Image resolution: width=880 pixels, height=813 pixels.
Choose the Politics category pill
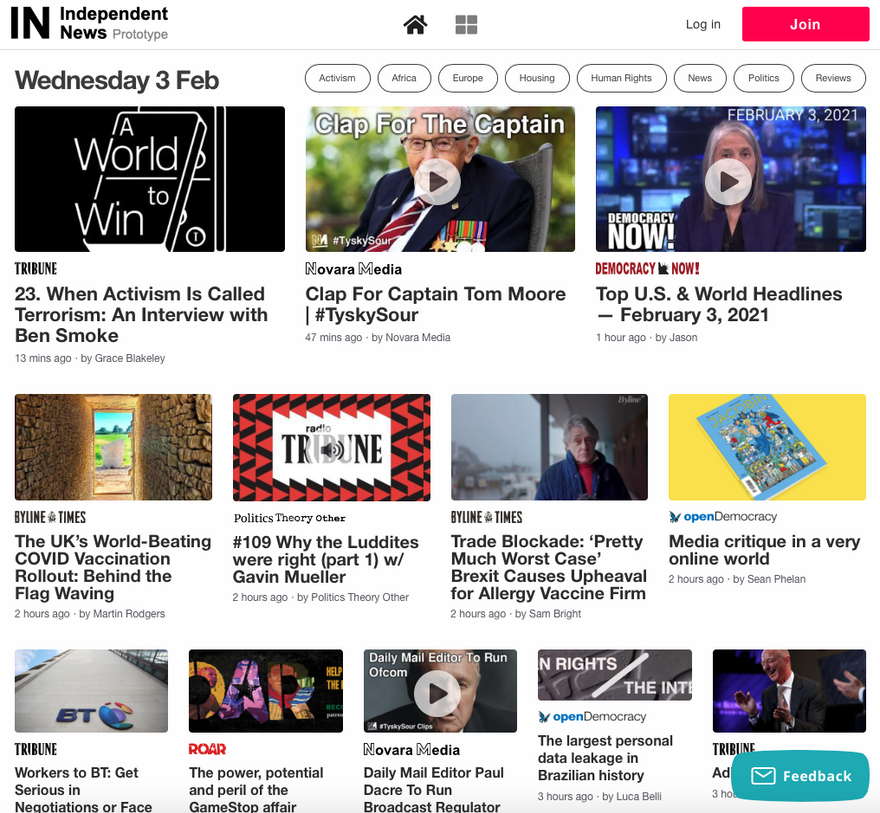pos(763,78)
